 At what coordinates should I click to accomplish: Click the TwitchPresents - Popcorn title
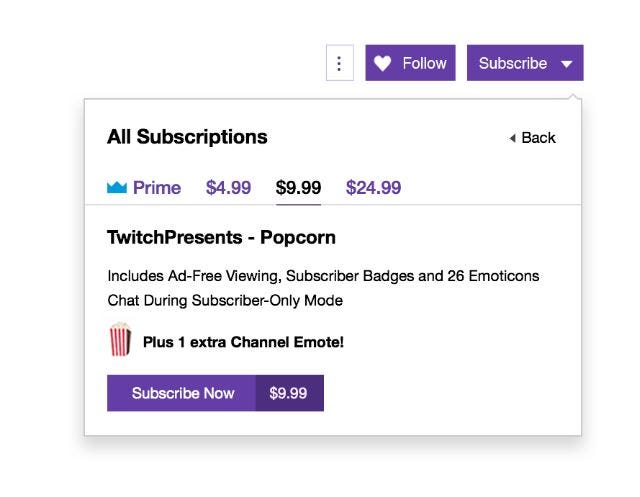[221, 238]
